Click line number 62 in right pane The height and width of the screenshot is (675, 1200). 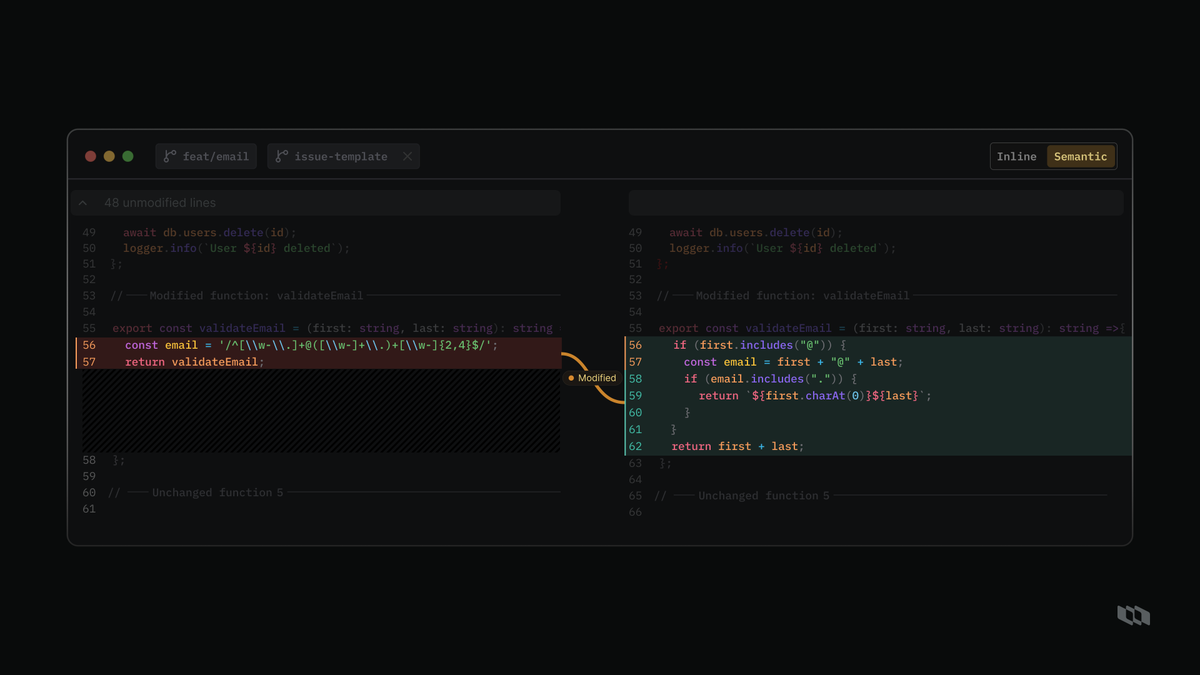click(x=635, y=446)
